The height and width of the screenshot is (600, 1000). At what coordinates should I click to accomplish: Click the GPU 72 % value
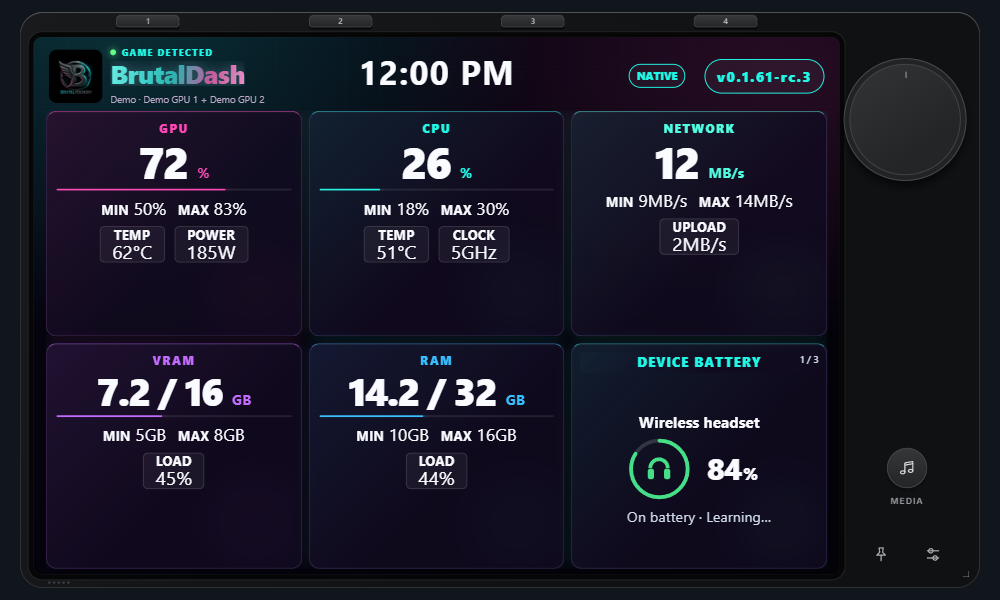click(x=174, y=165)
